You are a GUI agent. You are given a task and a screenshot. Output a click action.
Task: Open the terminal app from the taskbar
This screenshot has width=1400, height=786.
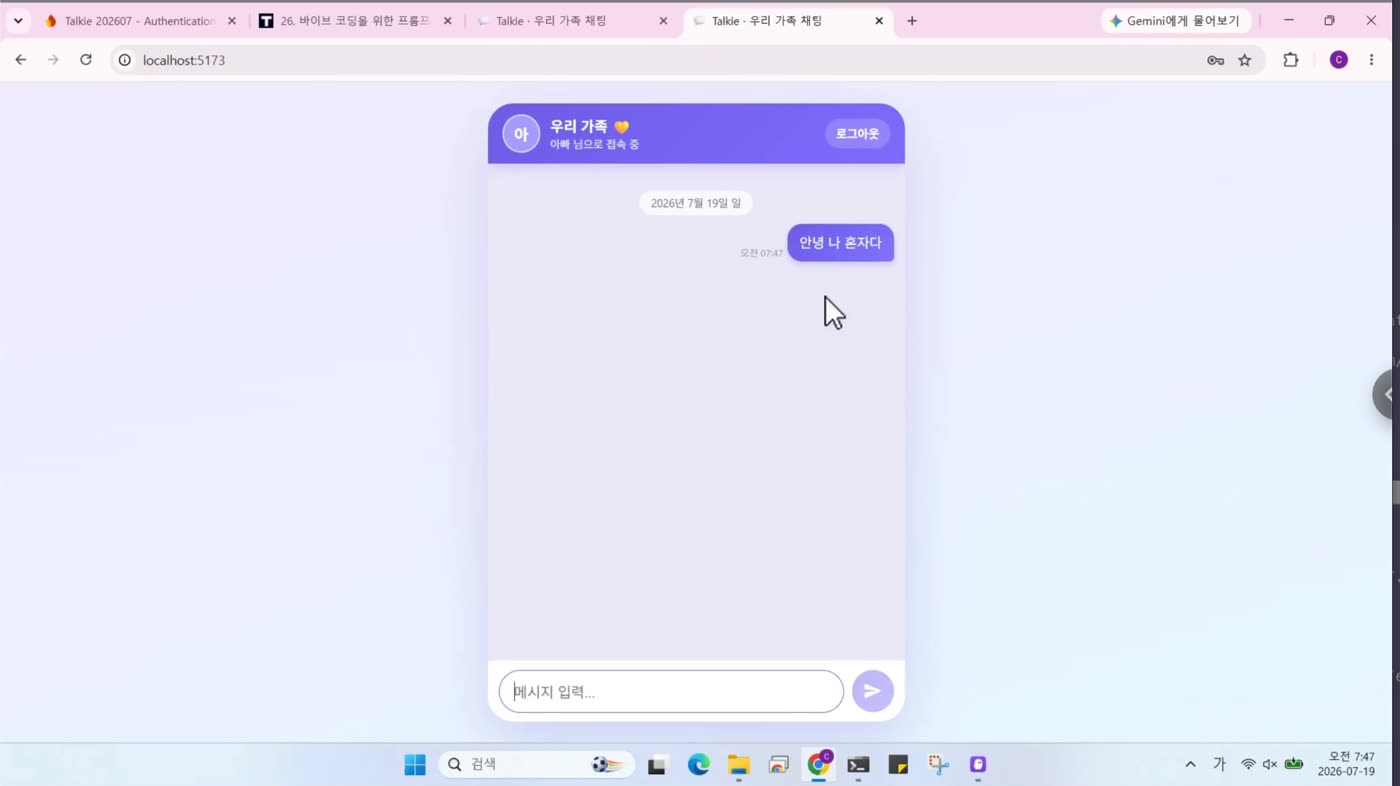click(x=858, y=765)
